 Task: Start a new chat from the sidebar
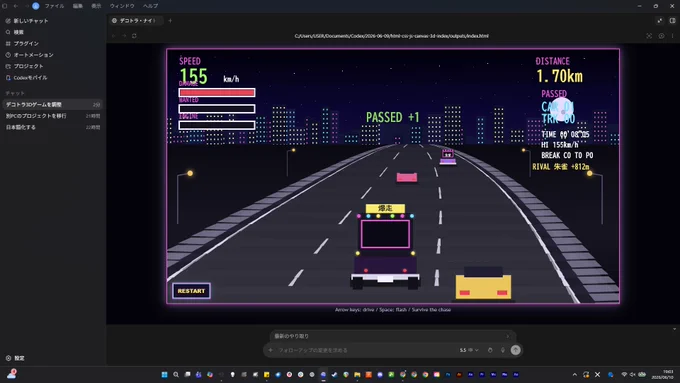point(26,21)
